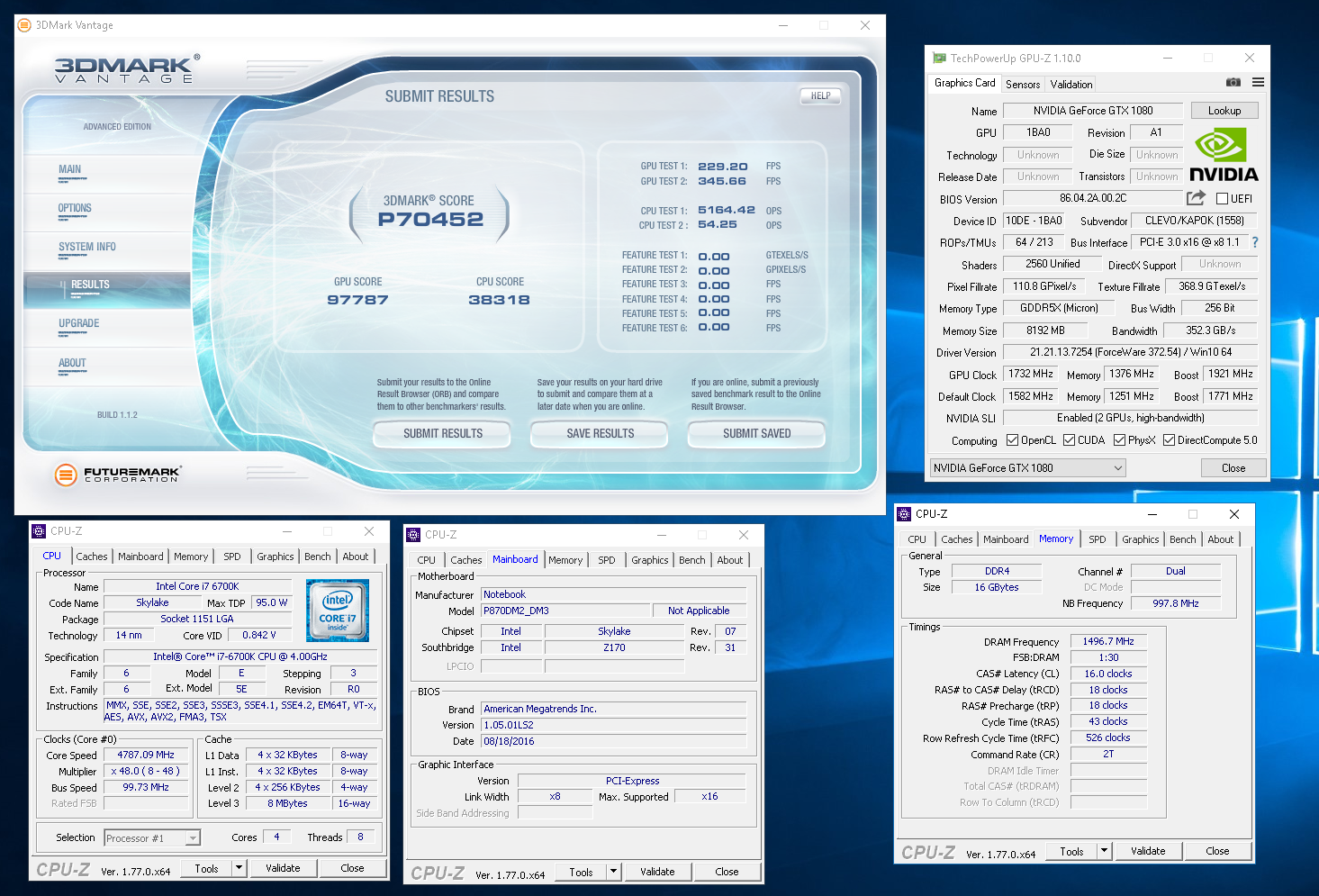Image resolution: width=1319 pixels, height=896 pixels.
Task: Expand Tools dropdown arrow in CPU-Z Mainboard window
Action: point(613,872)
